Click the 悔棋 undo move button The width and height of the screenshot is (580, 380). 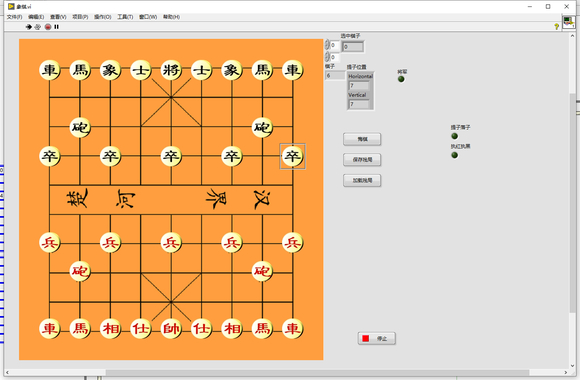(362, 139)
